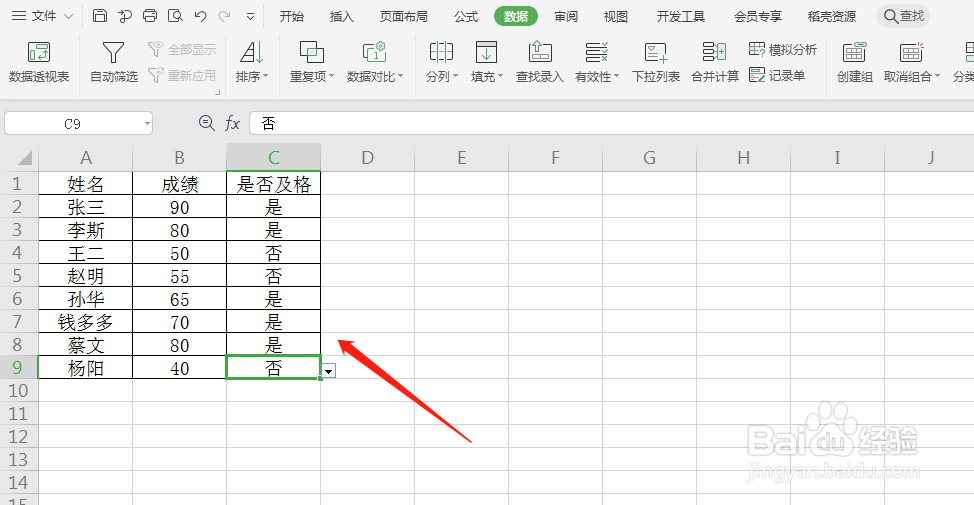The image size is (974, 505).
Task: Switch to the 视图 tab
Action: click(x=615, y=16)
